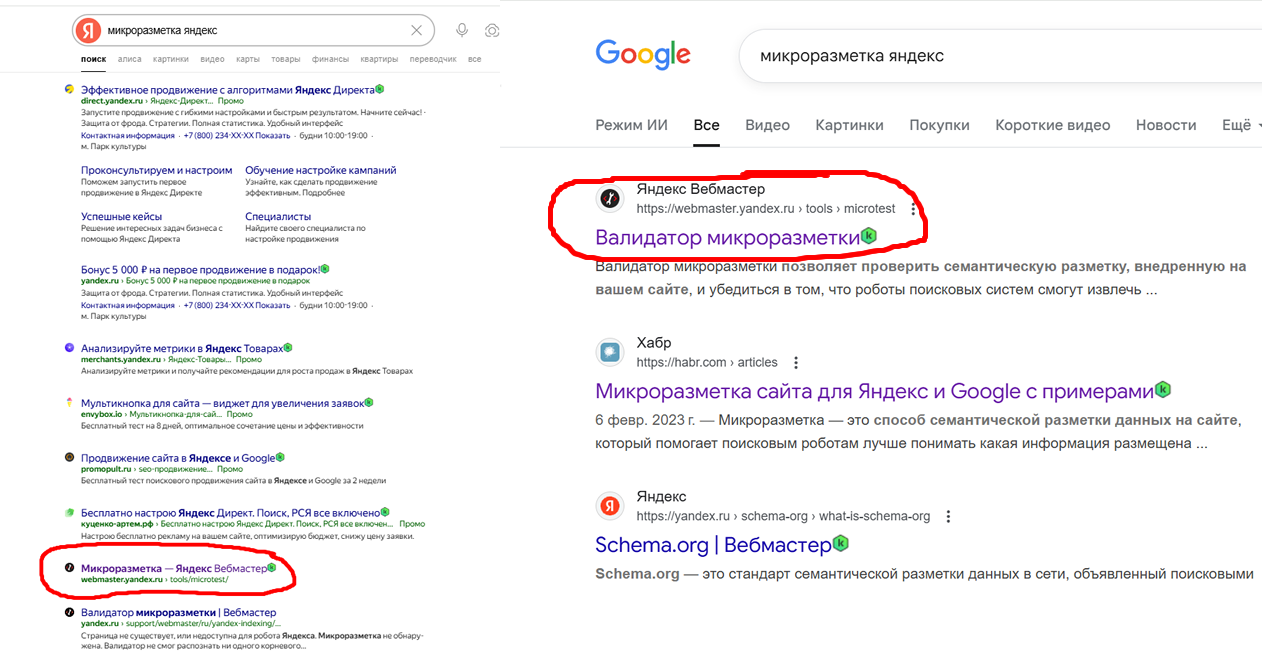Open 'Schema.org | Вебмастер' Google result

712,545
